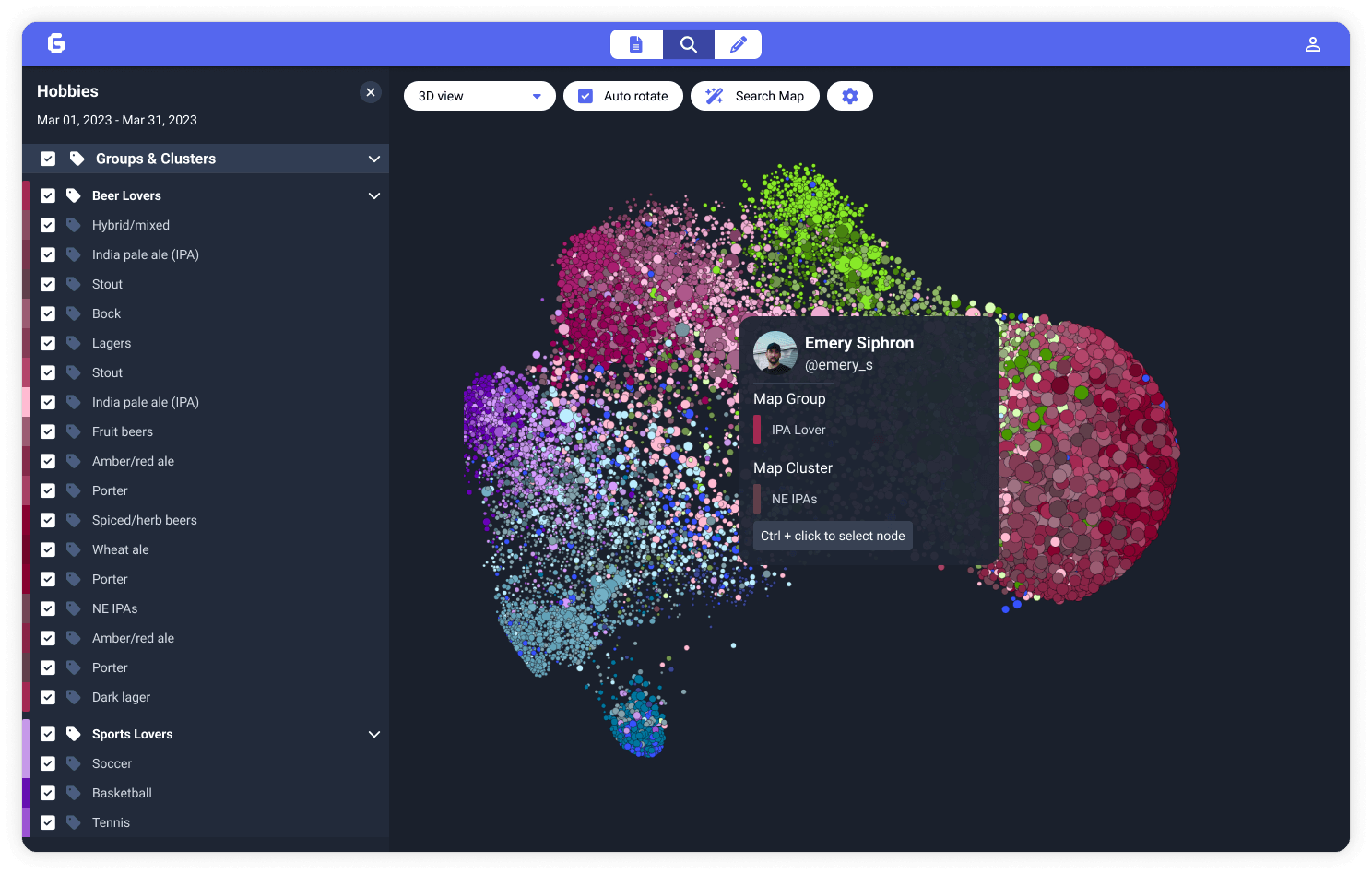Click the Search Map button
Screen dimensions: 1372x874
[754, 96]
